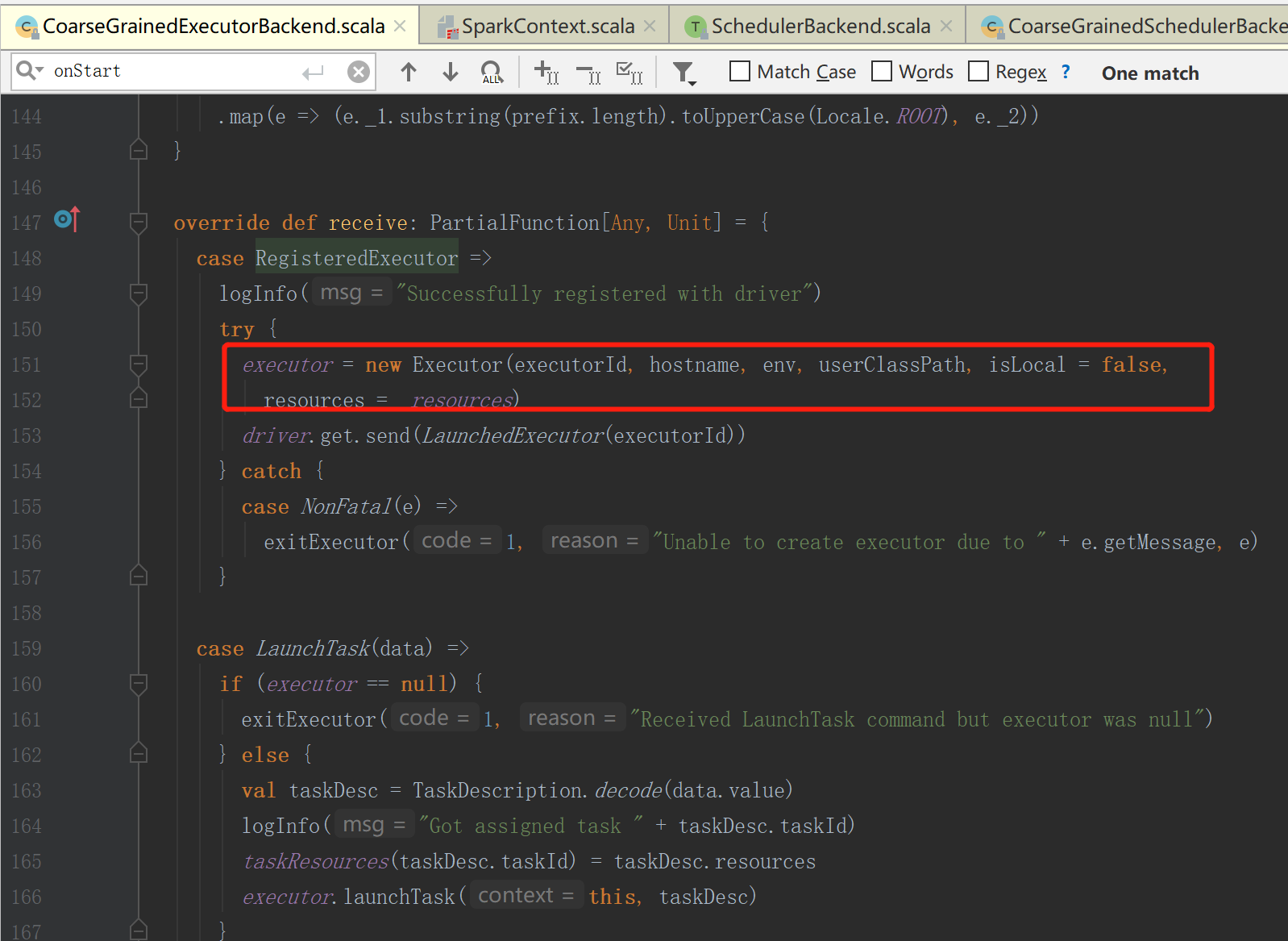Go to next search occurrence
The width and height of the screenshot is (1288, 941).
(451, 73)
